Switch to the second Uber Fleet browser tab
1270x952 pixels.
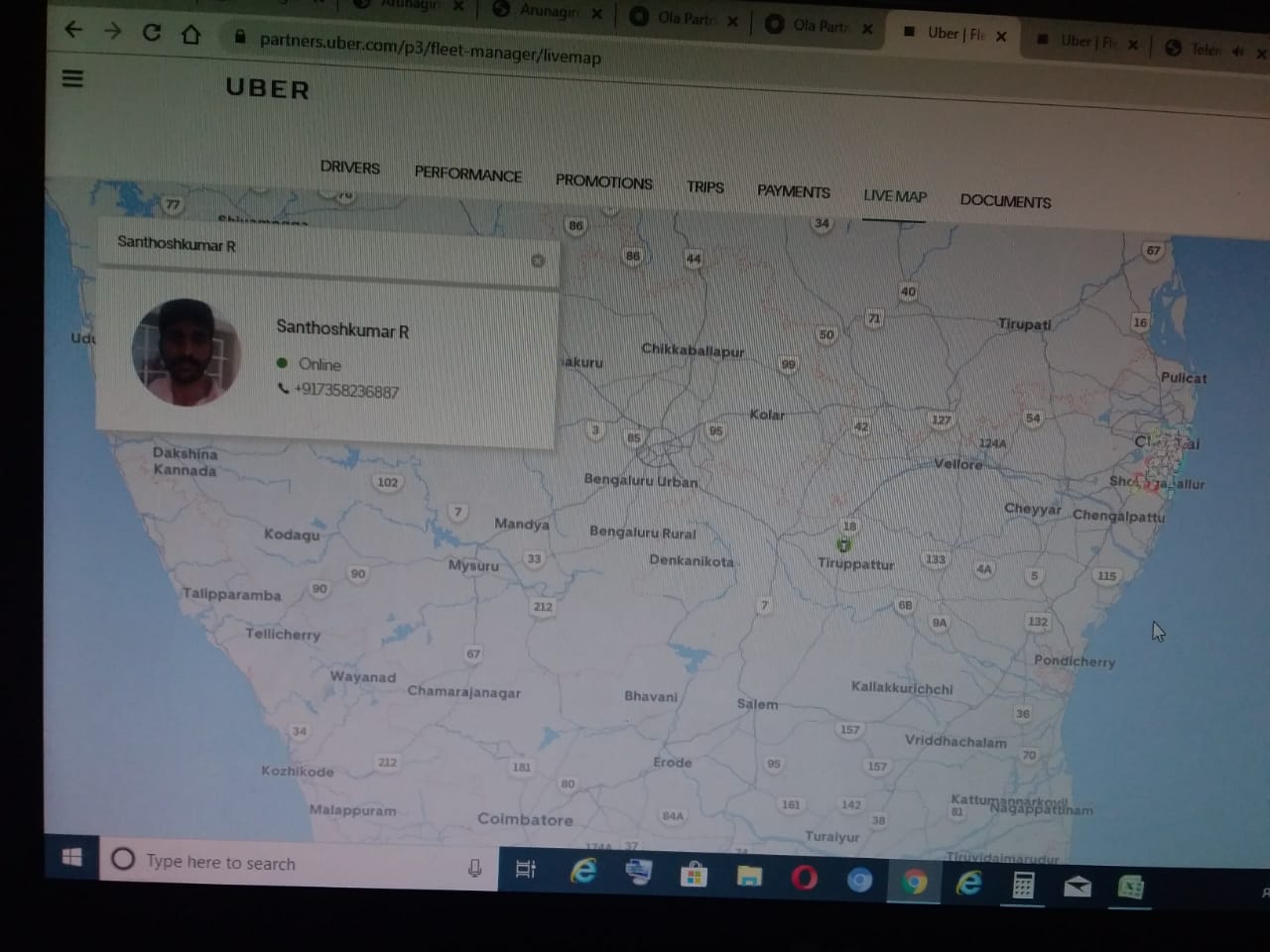[1086, 42]
